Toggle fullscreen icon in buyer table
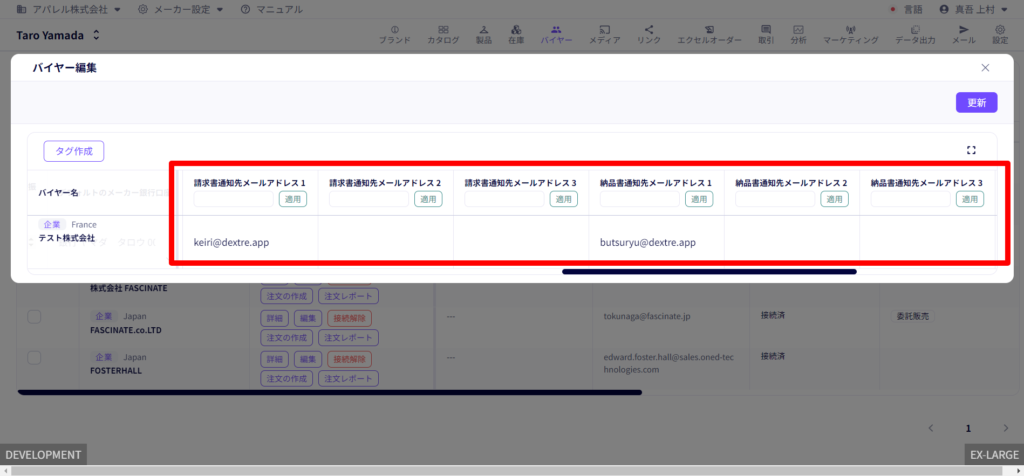This screenshot has width=1024, height=476. pyautogui.click(x=971, y=150)
